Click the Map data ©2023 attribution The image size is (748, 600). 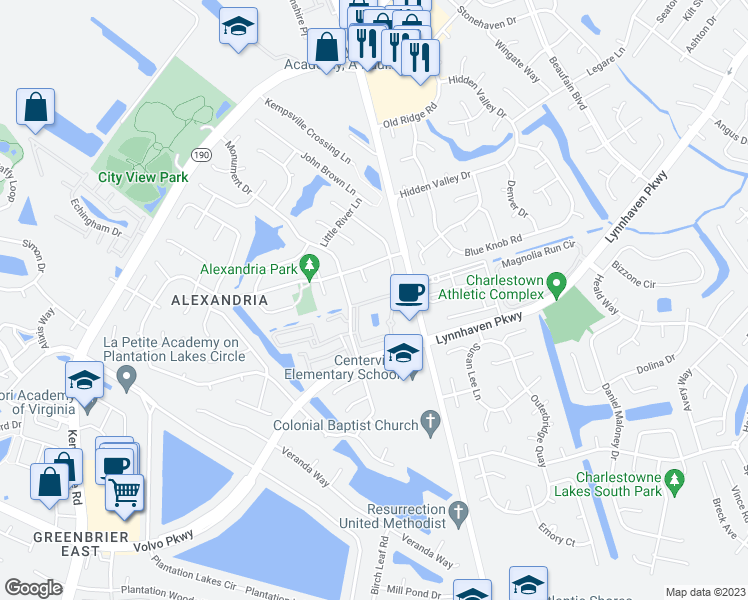click(706, 592)
